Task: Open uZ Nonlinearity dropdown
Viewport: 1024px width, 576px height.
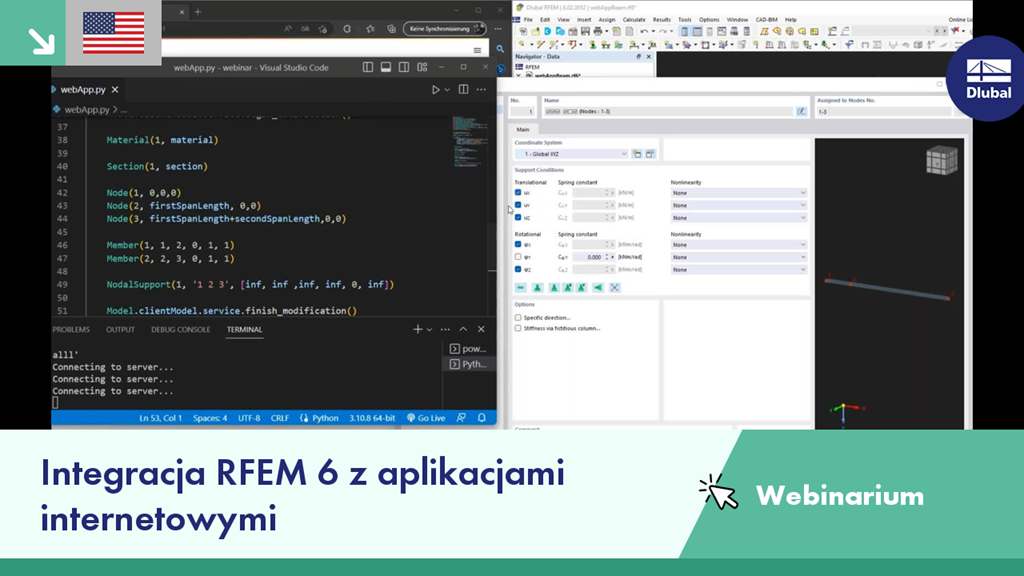Action: [739, 217]
